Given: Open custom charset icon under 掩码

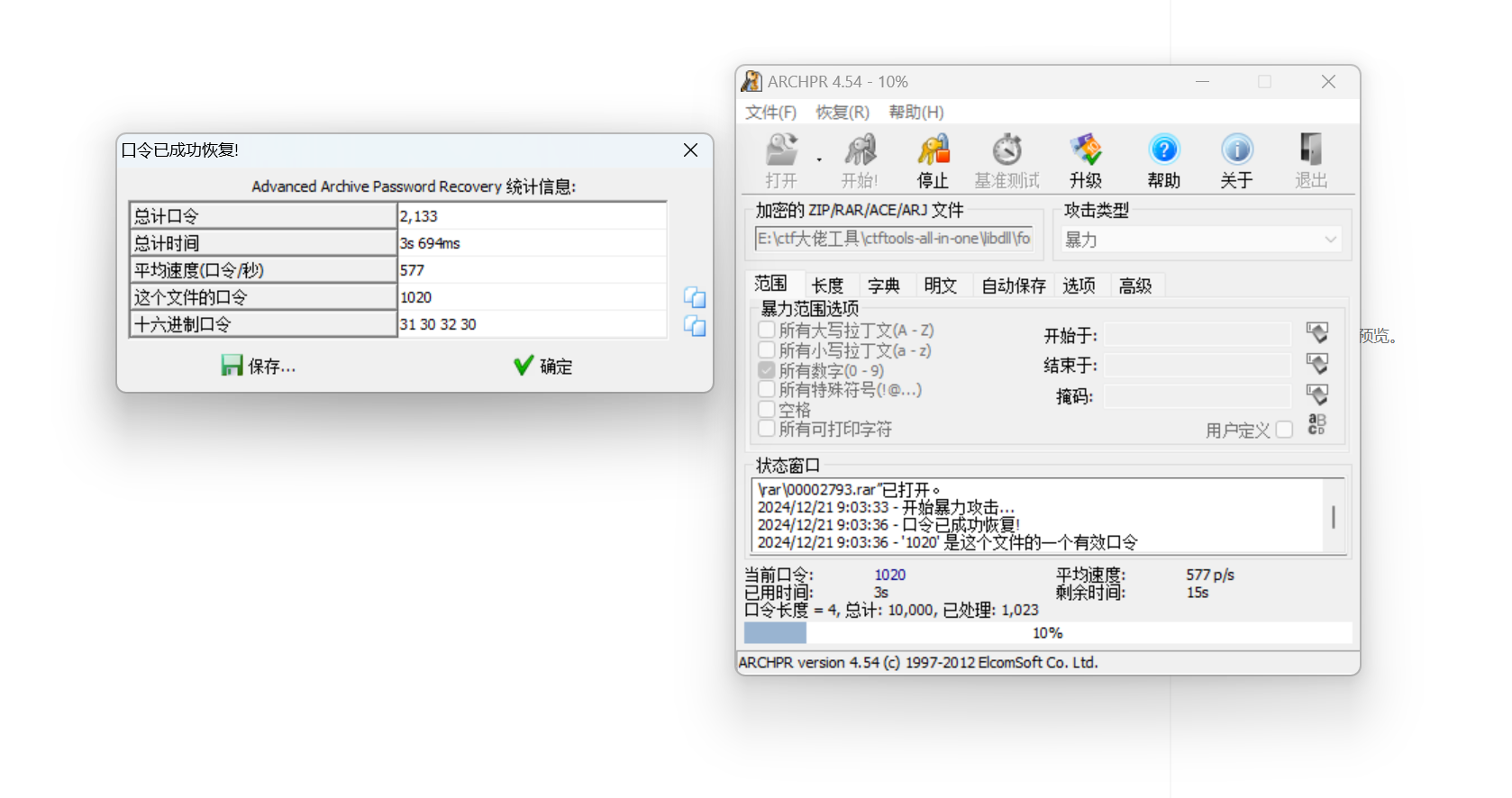Looking at the screenshot, I should [x=1317, y=424].
